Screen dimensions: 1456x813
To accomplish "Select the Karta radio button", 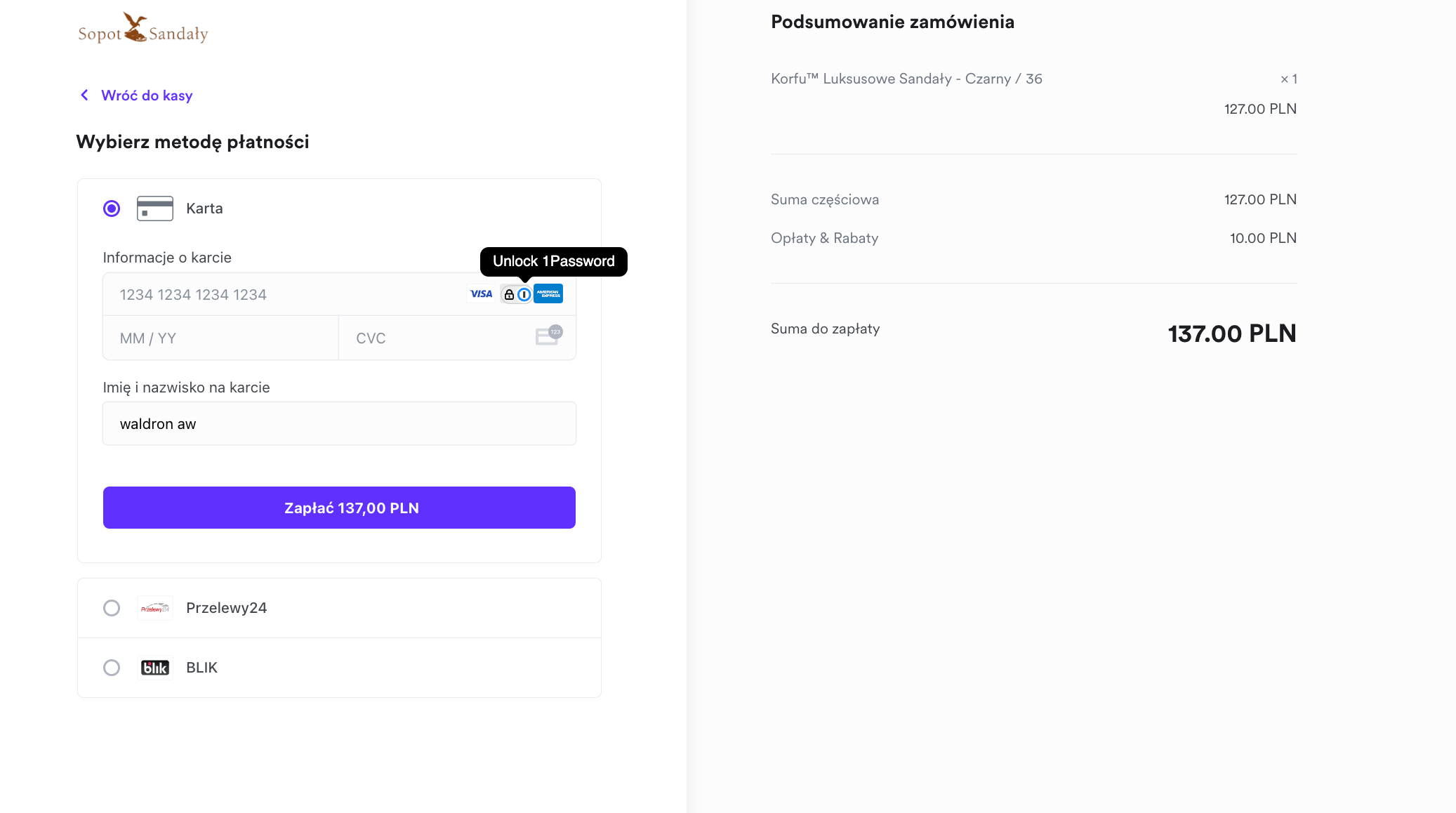I will coord(112,209).
